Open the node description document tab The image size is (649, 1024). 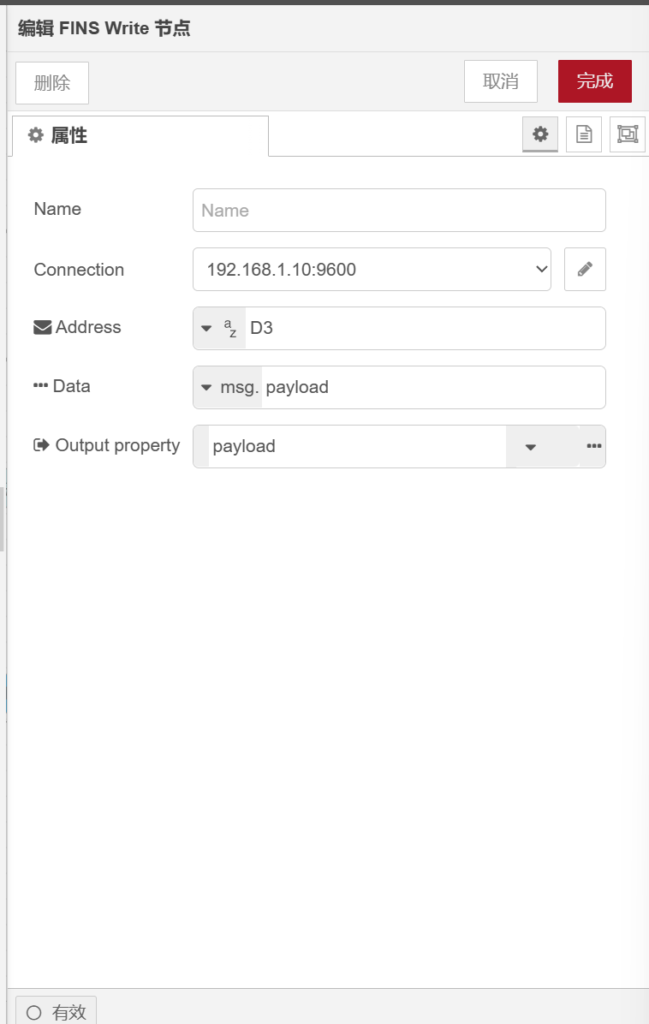click(x=584, y=135)
